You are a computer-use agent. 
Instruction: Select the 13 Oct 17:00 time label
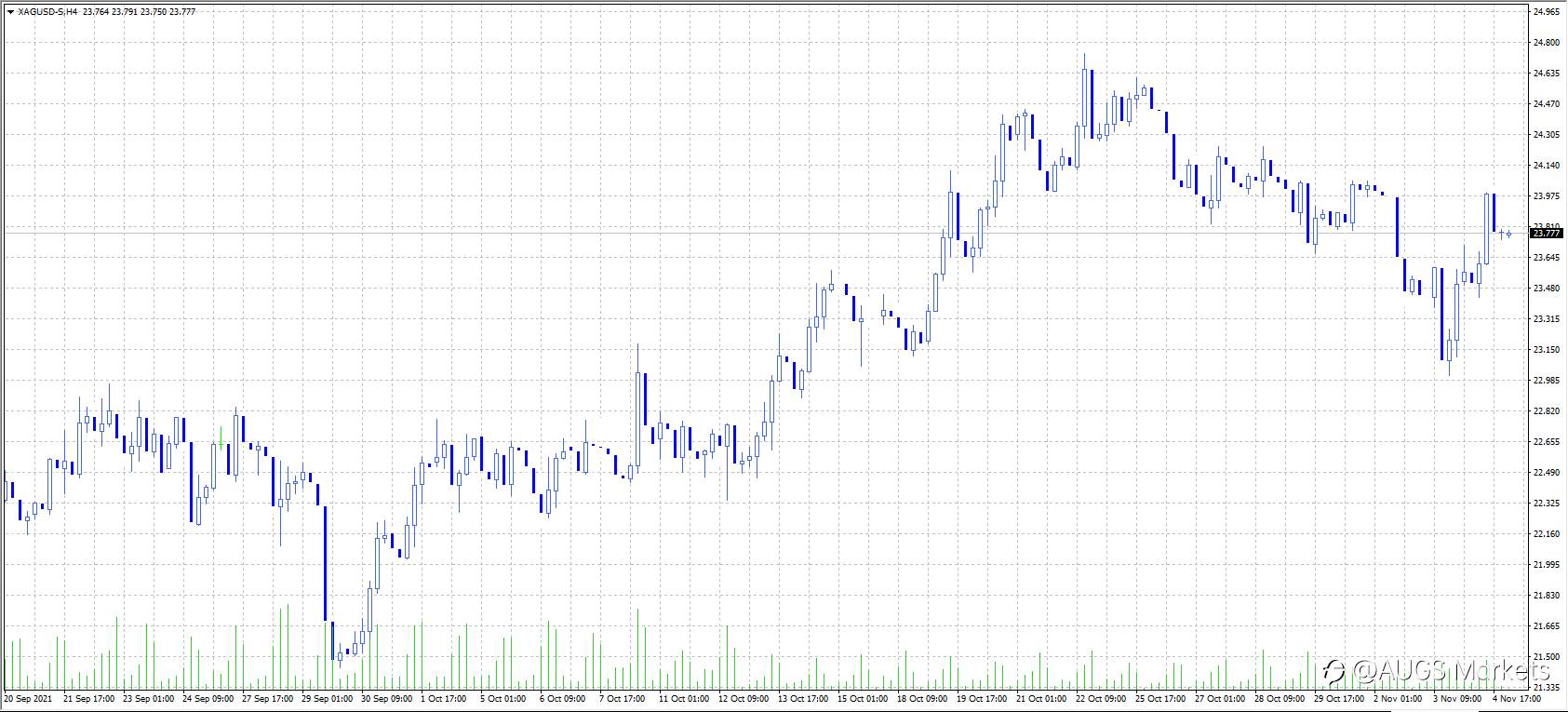tap(803, 698)
